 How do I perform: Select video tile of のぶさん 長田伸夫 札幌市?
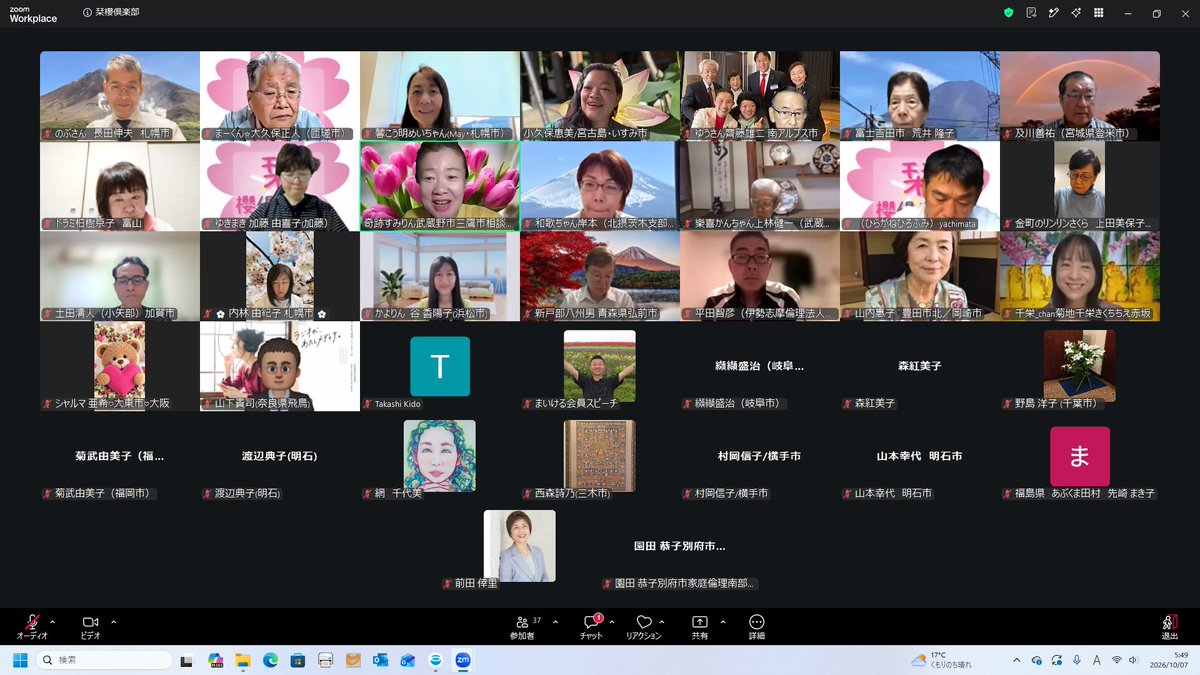[120, 96]
